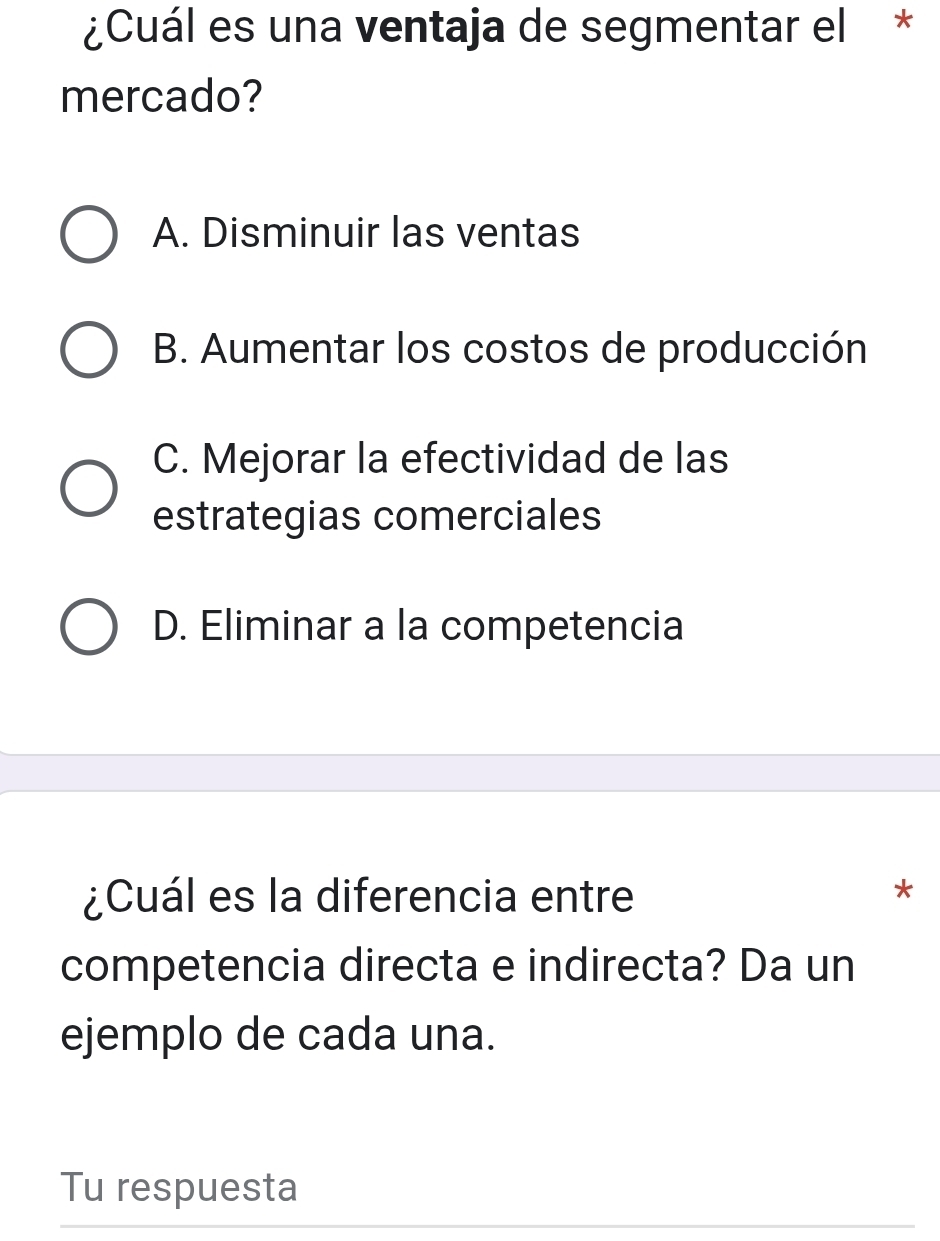
Task: Select radio button for A. Disminuir las ventas
Action: point(89,236)
